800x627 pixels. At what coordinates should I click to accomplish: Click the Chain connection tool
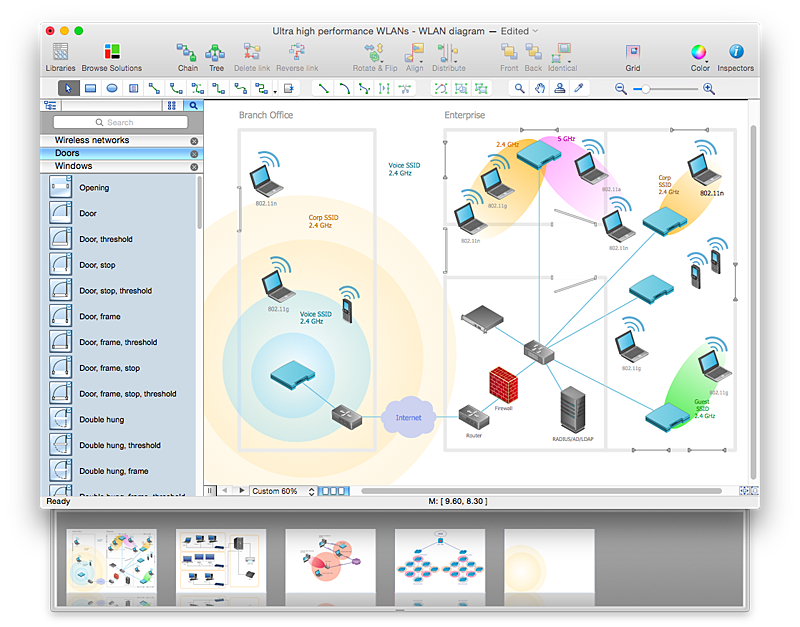point(187,57)
